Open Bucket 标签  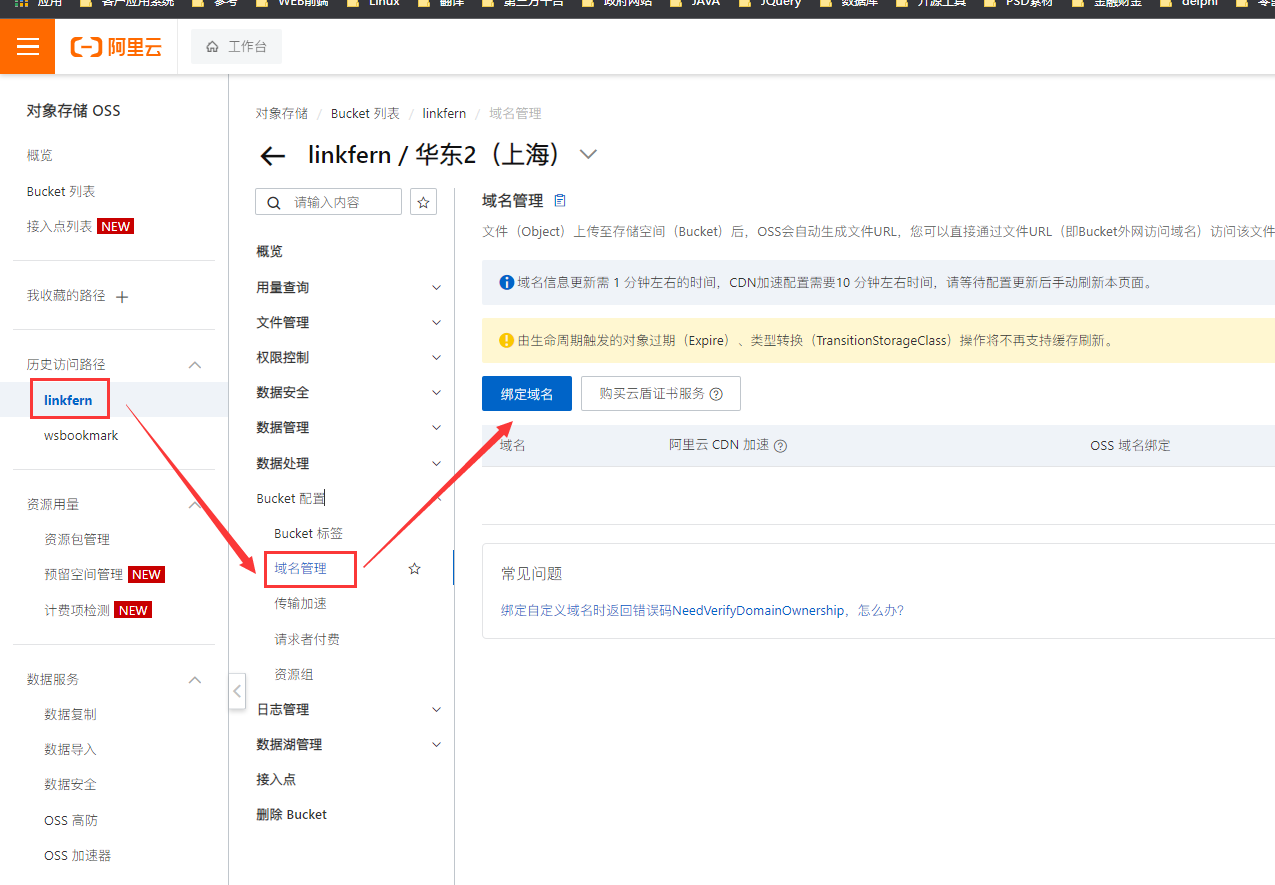click(308, 534)
